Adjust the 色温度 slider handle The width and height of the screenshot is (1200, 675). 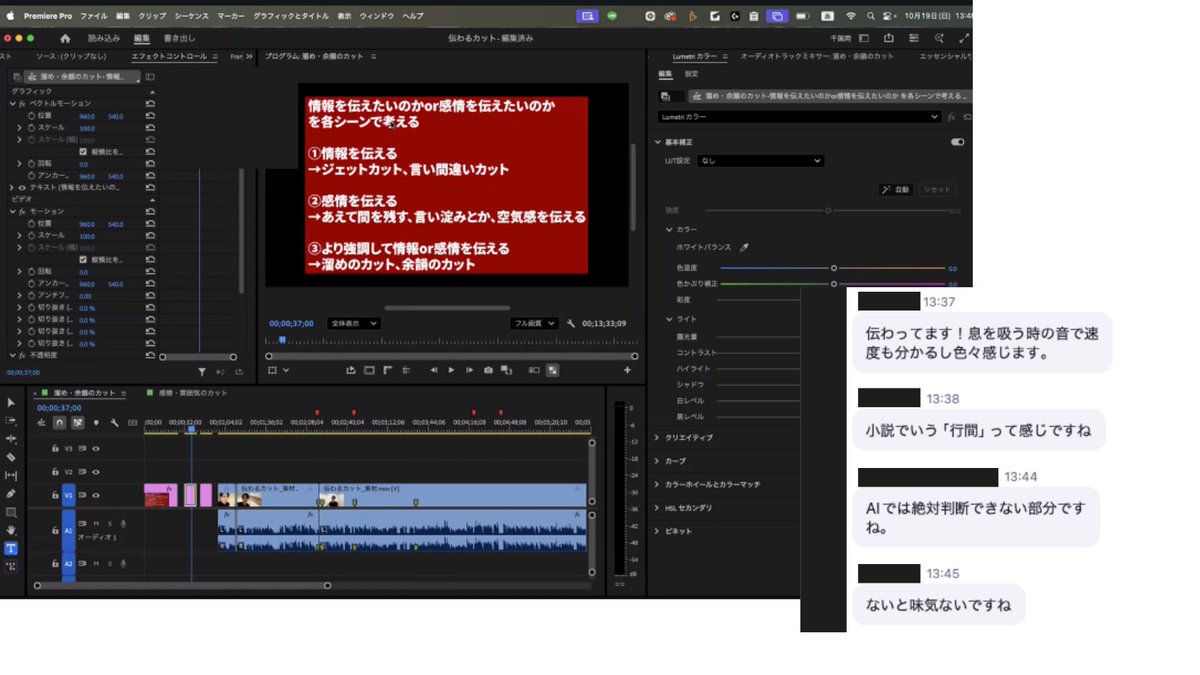833,268
